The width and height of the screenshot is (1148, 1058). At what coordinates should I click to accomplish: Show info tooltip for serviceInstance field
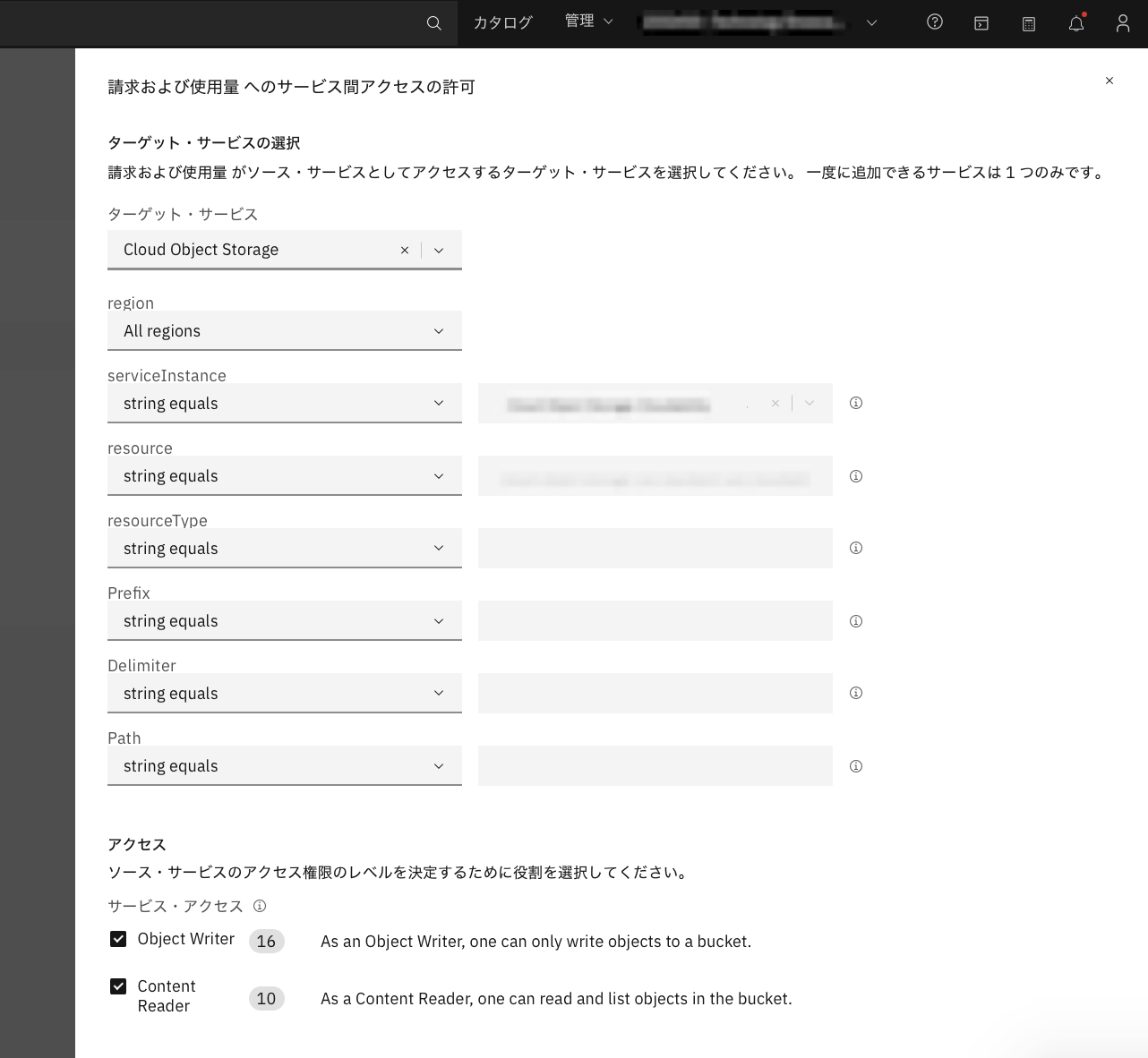(x=855, y=403)
